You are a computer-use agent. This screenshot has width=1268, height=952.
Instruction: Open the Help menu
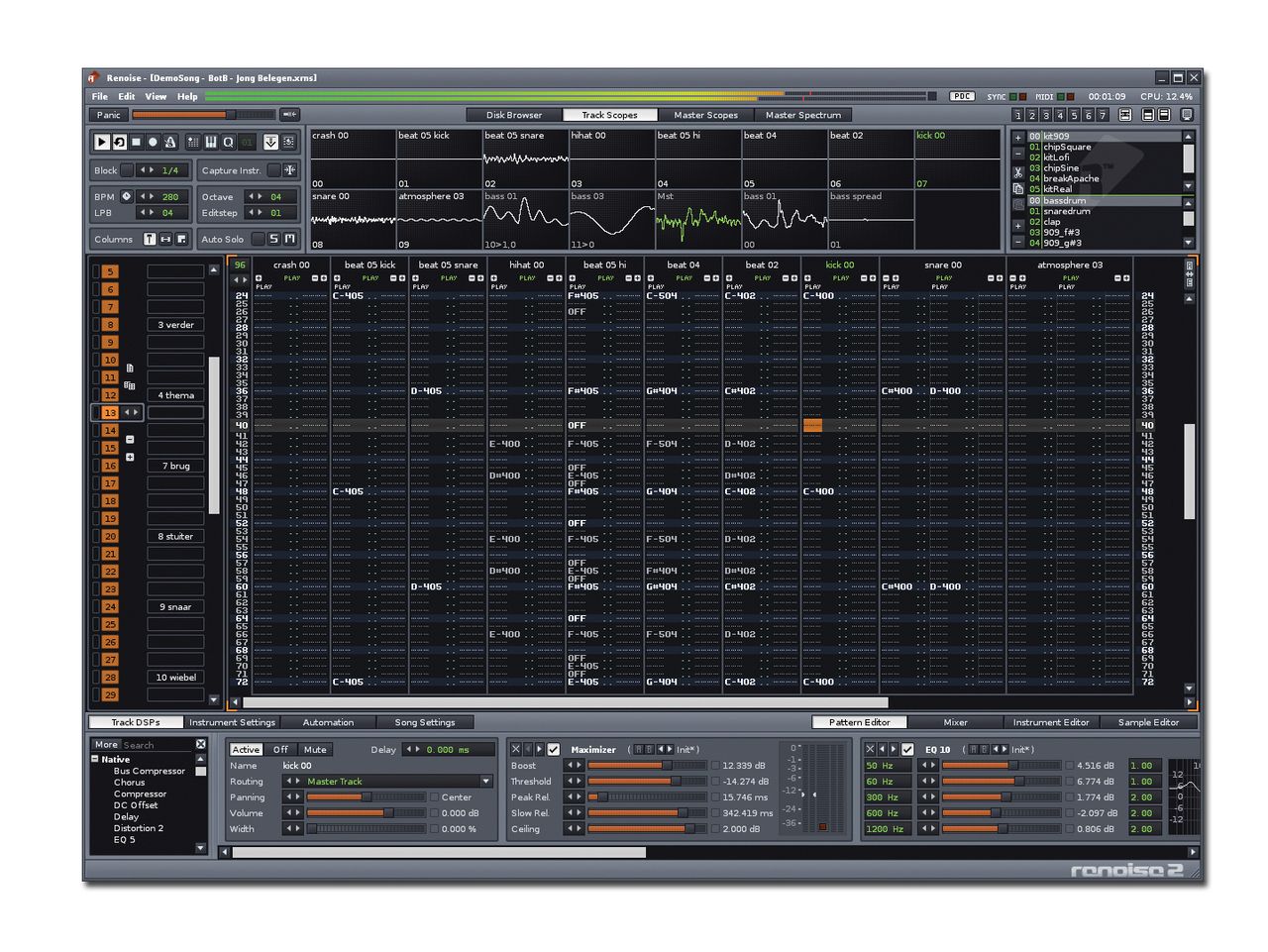click(187, 96)
